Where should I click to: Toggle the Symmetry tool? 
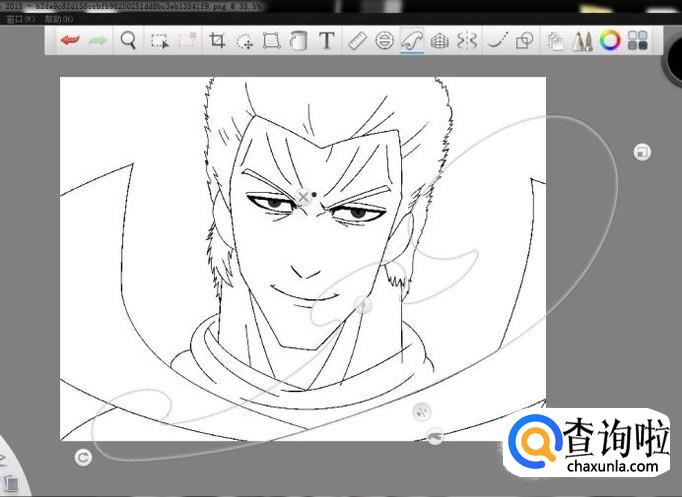coord(466,41)
